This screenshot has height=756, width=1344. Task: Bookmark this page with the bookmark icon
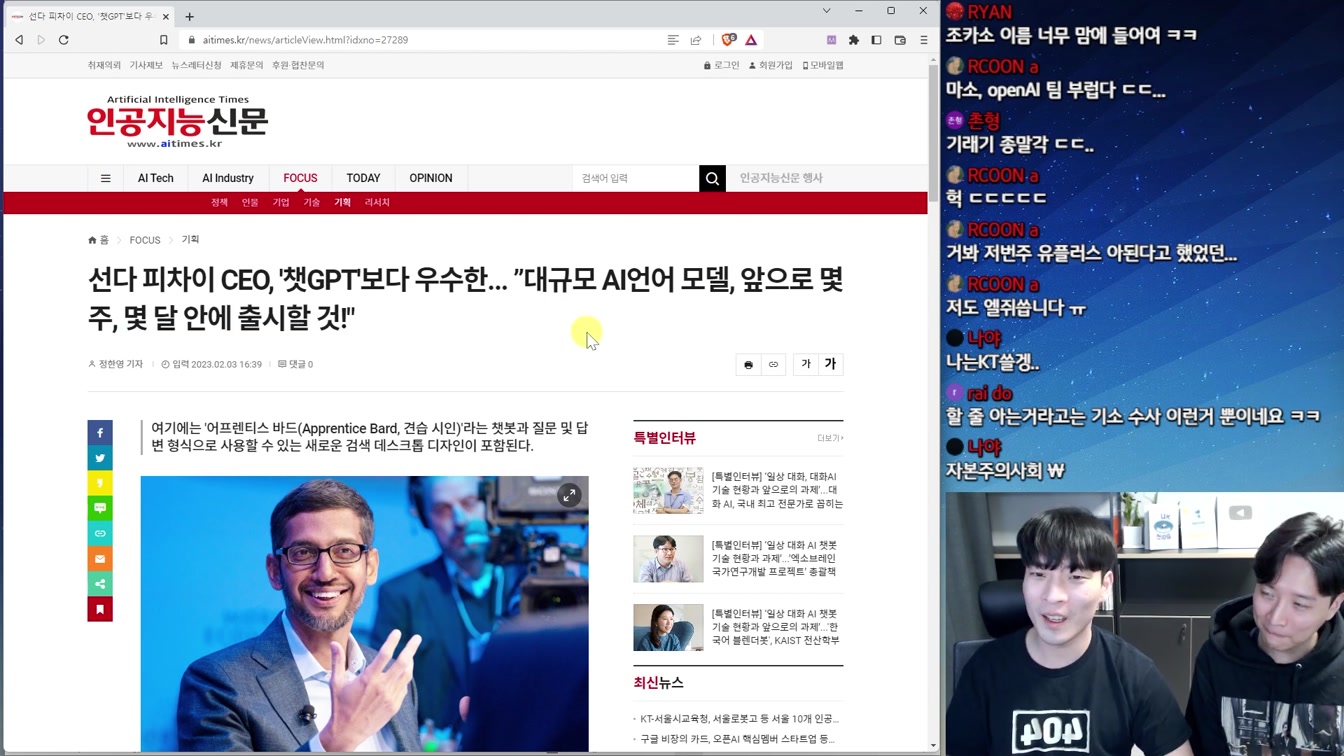pyautogui.click(x=164, y=40)
